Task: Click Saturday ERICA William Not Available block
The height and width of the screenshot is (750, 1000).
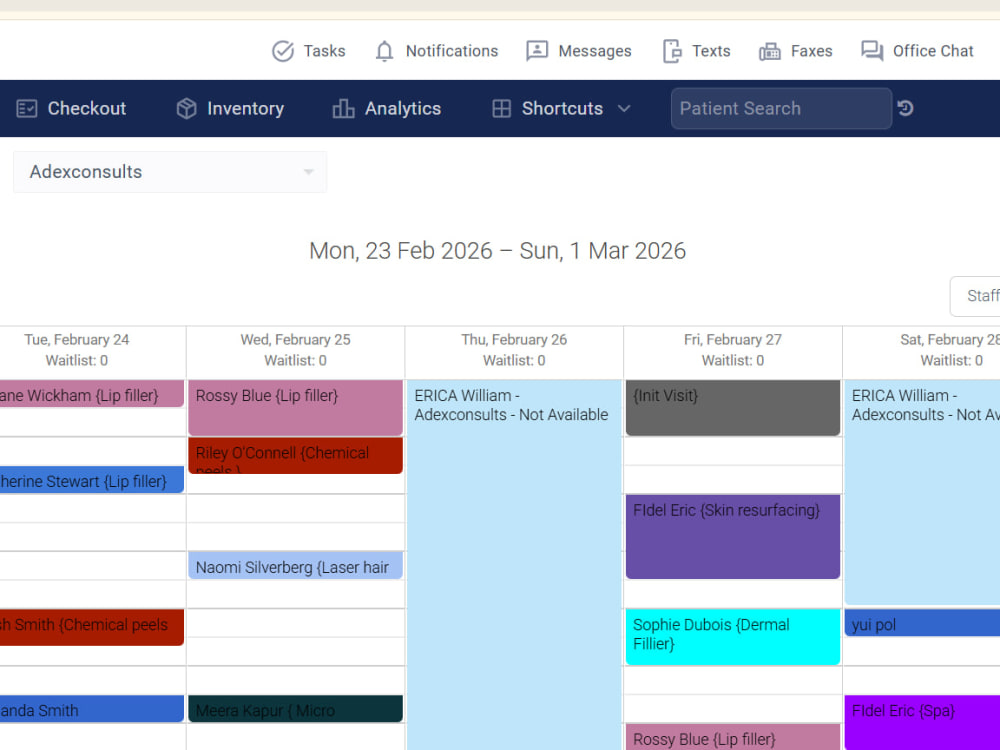Action: (x=922, y=492)
